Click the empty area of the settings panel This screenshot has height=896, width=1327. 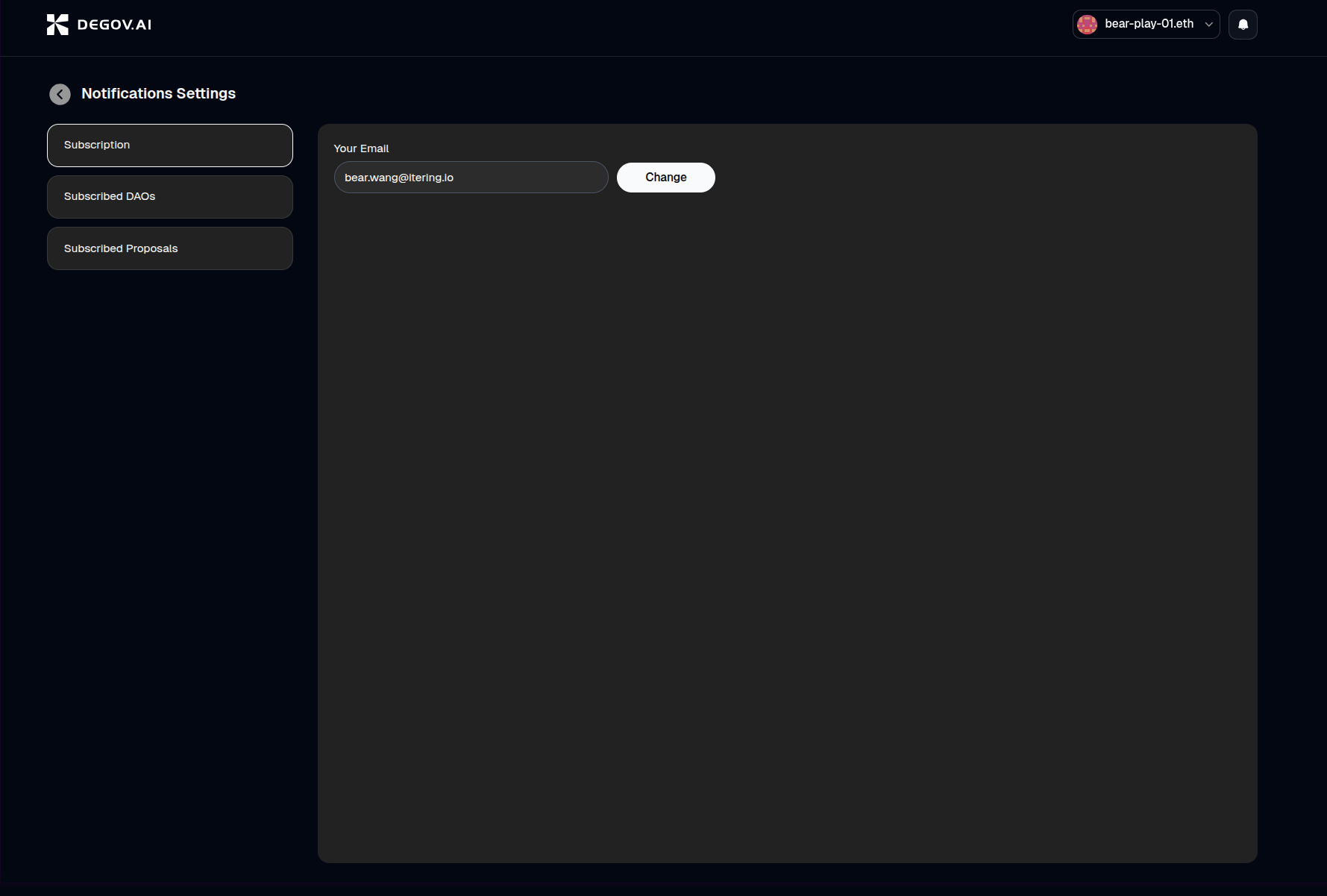pos(787,522)
